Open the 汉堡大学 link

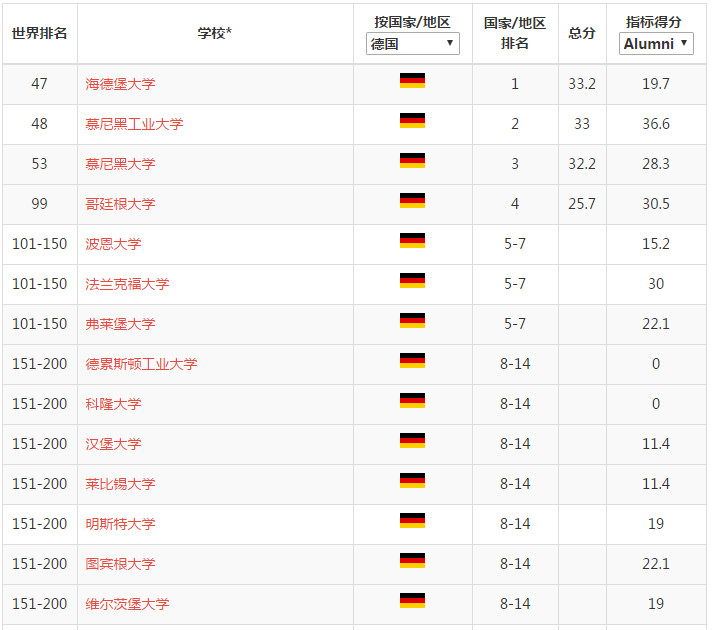tap(114, 444)
